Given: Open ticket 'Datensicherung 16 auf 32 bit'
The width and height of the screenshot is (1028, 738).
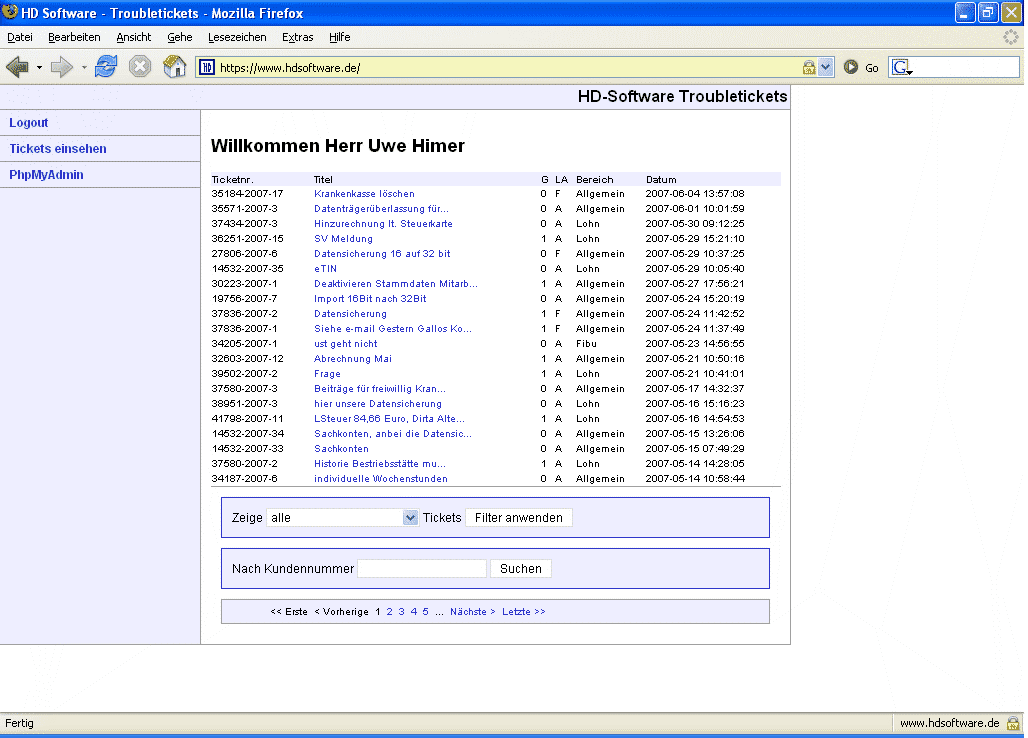Looking at the screenshot, I should [382, 254].
